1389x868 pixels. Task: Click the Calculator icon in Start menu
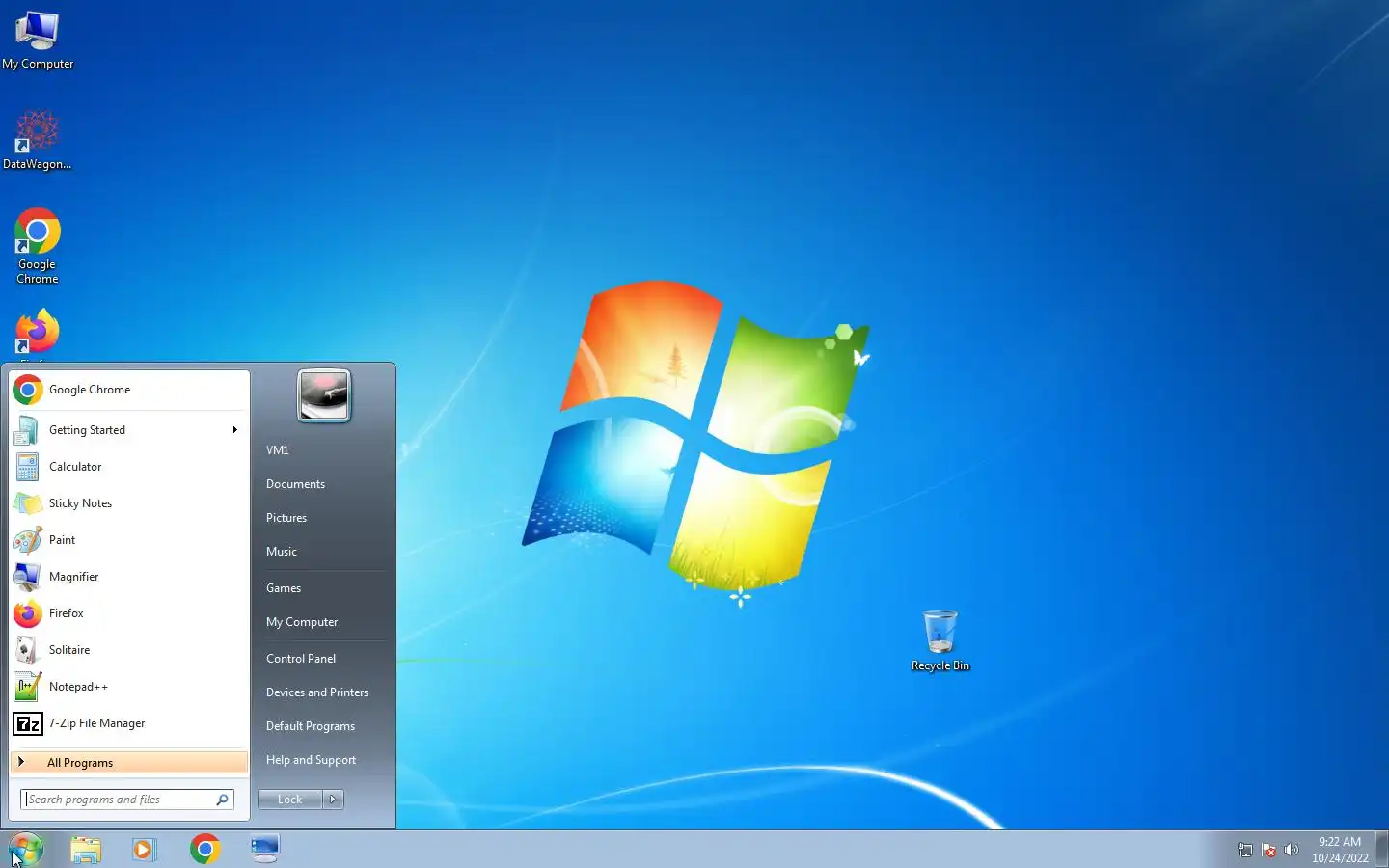(x=27, y=467)
